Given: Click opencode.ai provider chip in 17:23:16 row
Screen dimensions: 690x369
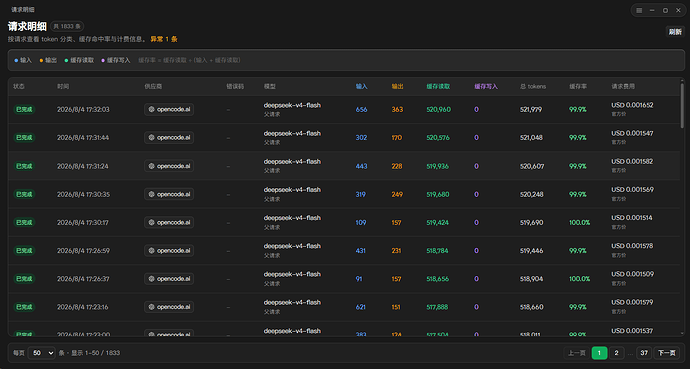Looking at the screenshot, I should pos(169,307).
